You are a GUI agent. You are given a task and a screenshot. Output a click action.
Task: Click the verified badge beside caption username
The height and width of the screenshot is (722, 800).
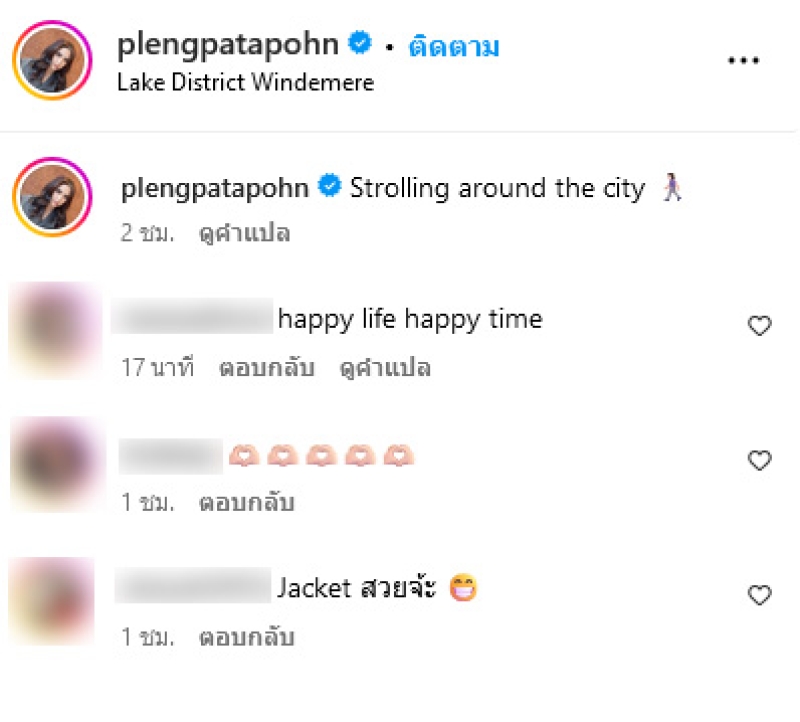coord(330,185)
